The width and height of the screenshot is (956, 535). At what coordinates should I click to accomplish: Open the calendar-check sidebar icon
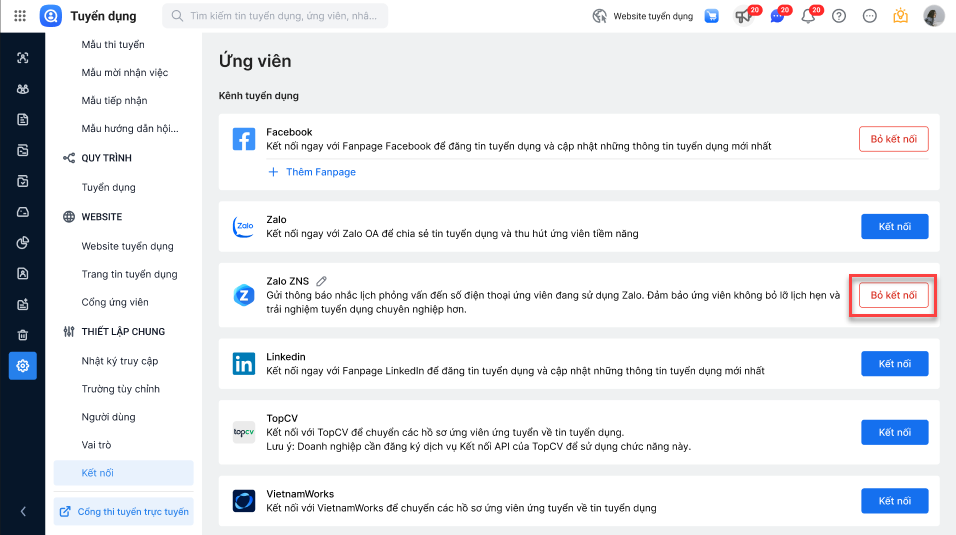pyautogui.click(x=23, y=181)
